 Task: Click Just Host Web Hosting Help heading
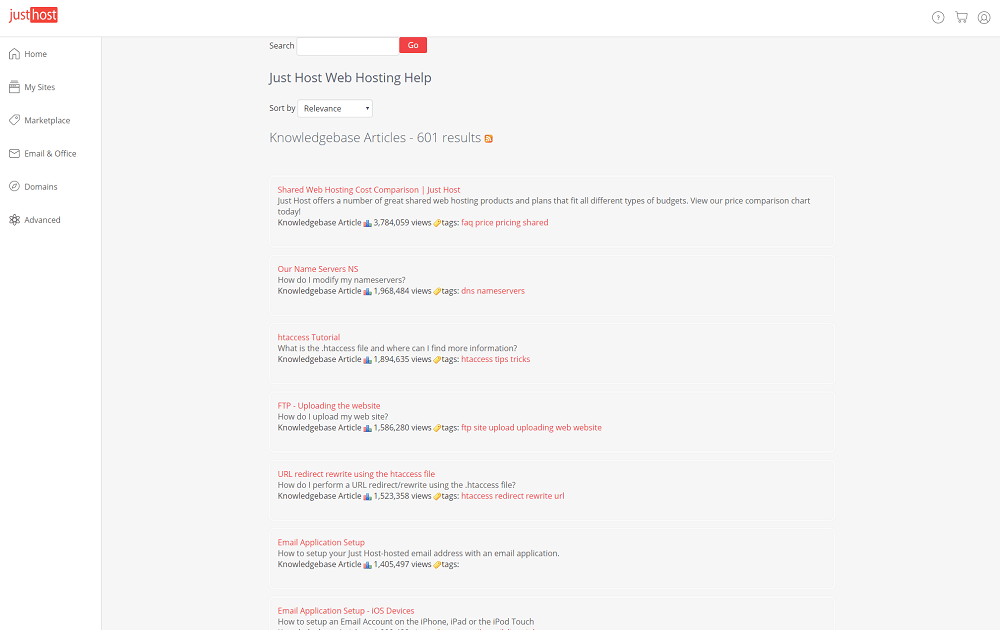tap(350, 78)
